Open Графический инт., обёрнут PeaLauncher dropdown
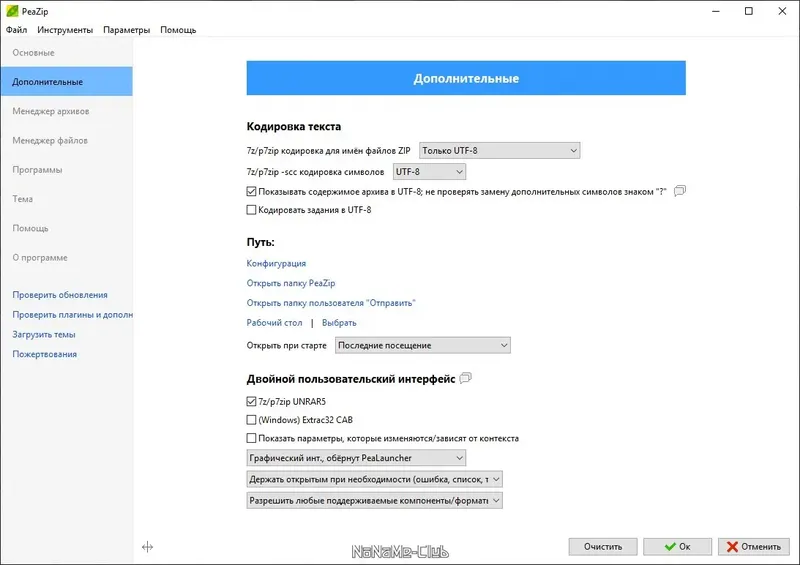The height and width of the screenshot is (565, 800). pos(356,458)
